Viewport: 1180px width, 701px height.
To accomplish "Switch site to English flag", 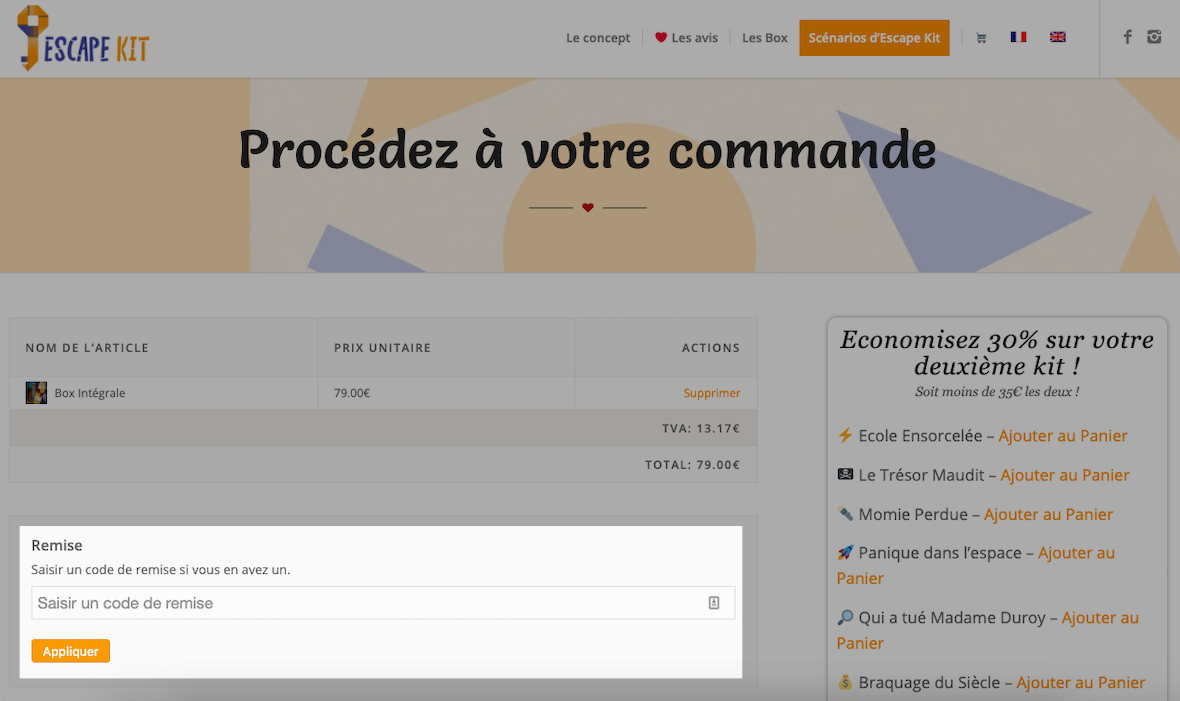I will tap(1057, 37).
